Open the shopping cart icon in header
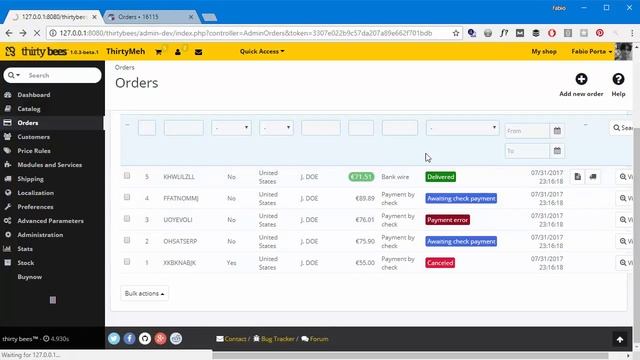Image resolution: width=640 pixels, height=360 pixels. pyautogui.click(x=158, y=52)
